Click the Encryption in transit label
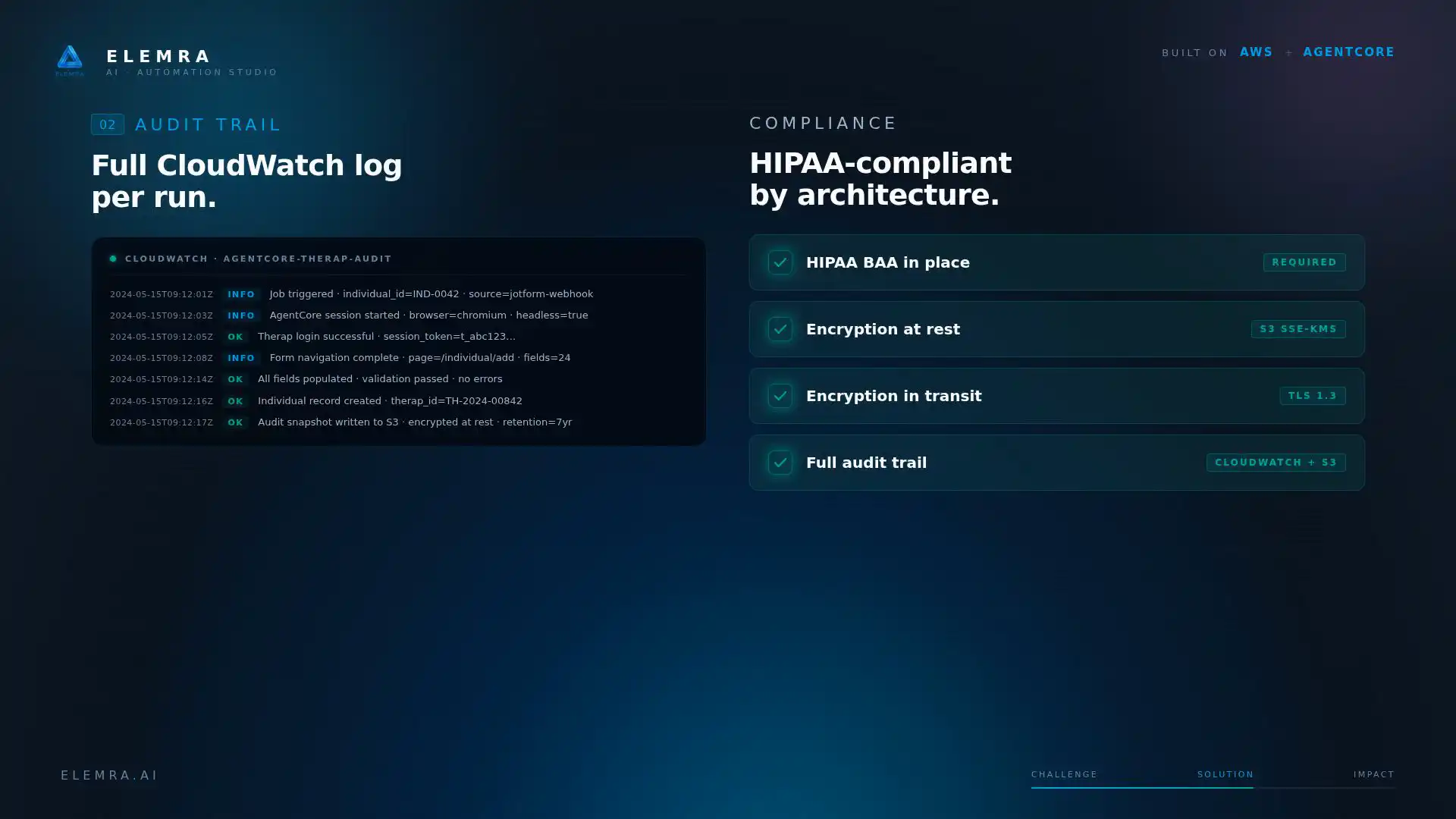 (x=893, y=396)
